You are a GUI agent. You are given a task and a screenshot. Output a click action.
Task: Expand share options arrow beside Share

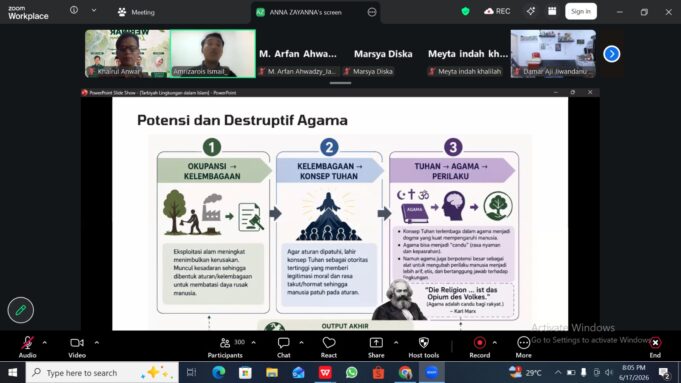coord(396,343)
